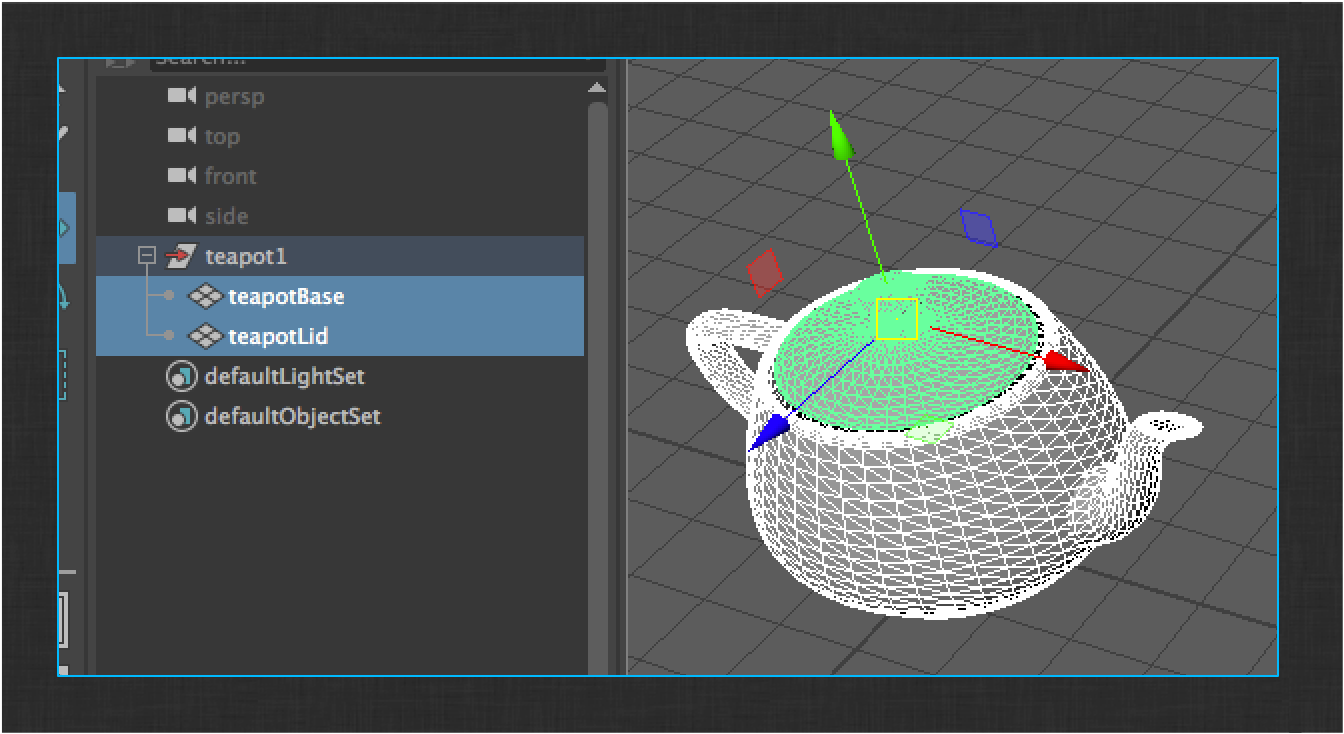Select the defaultObjectSet label
Viewport: 1344px width, 734px height.
[x=293, y=416]
